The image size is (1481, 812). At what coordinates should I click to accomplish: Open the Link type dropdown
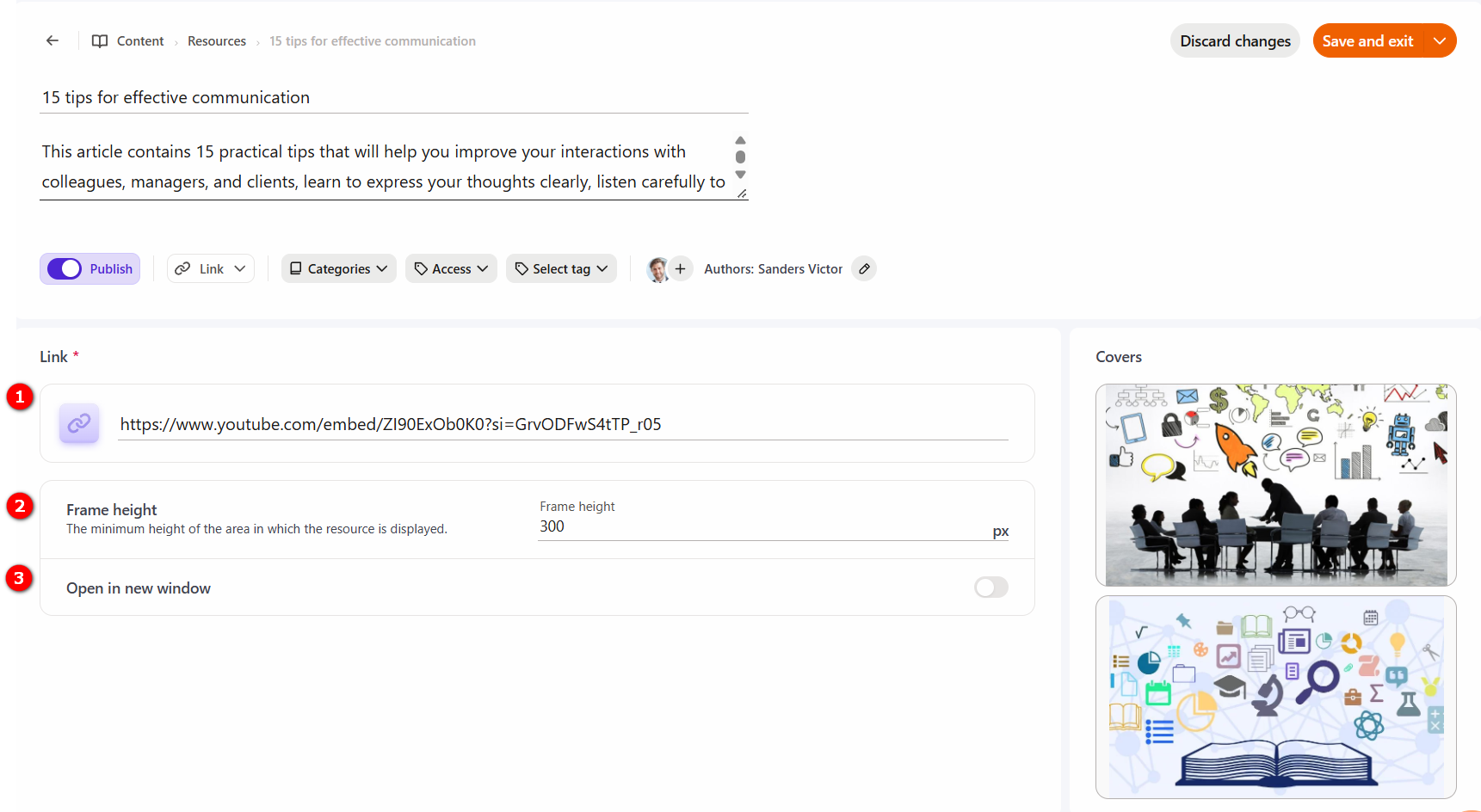click(211, 268)
